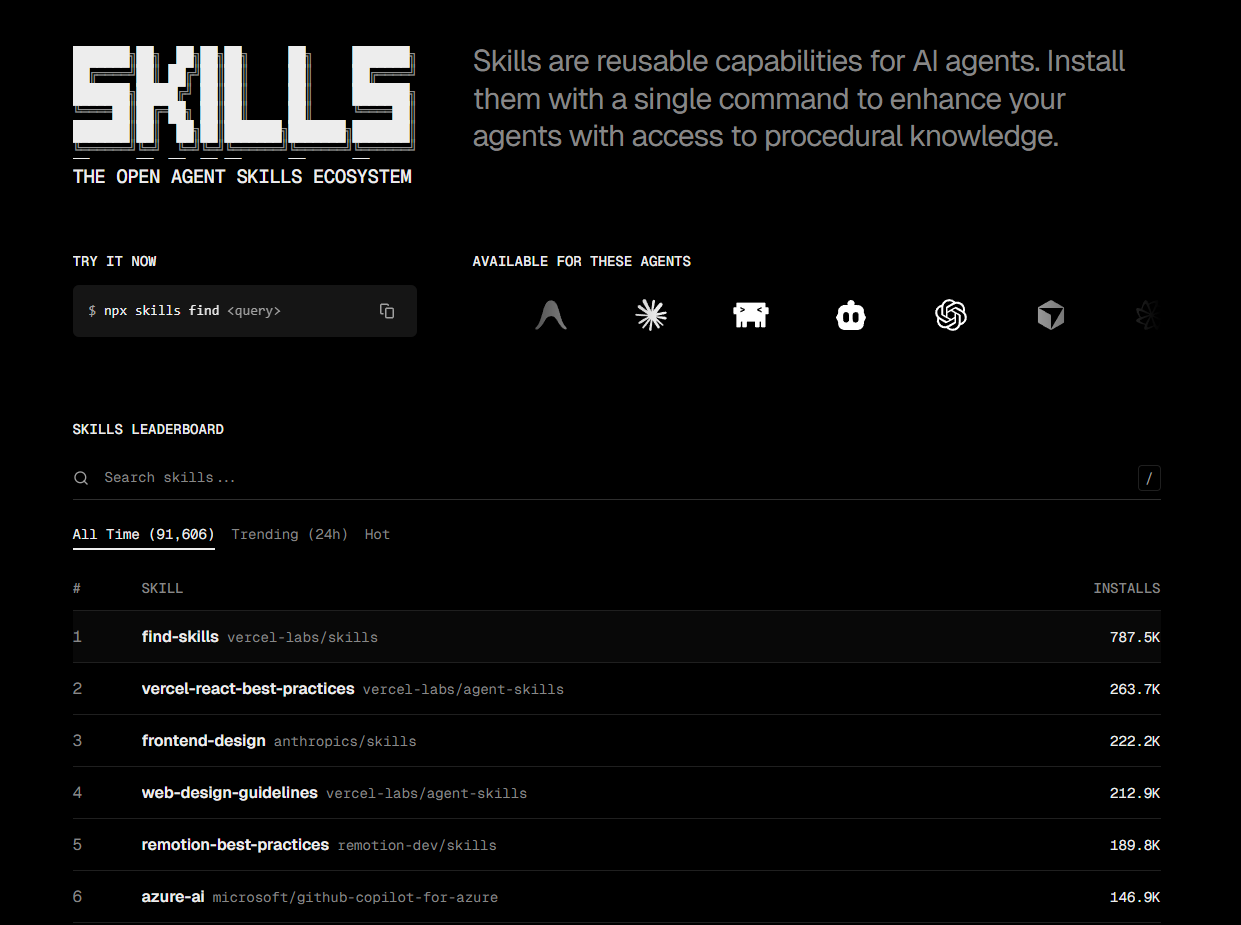Open the web-design-guidelines skill row

(230, 793)
